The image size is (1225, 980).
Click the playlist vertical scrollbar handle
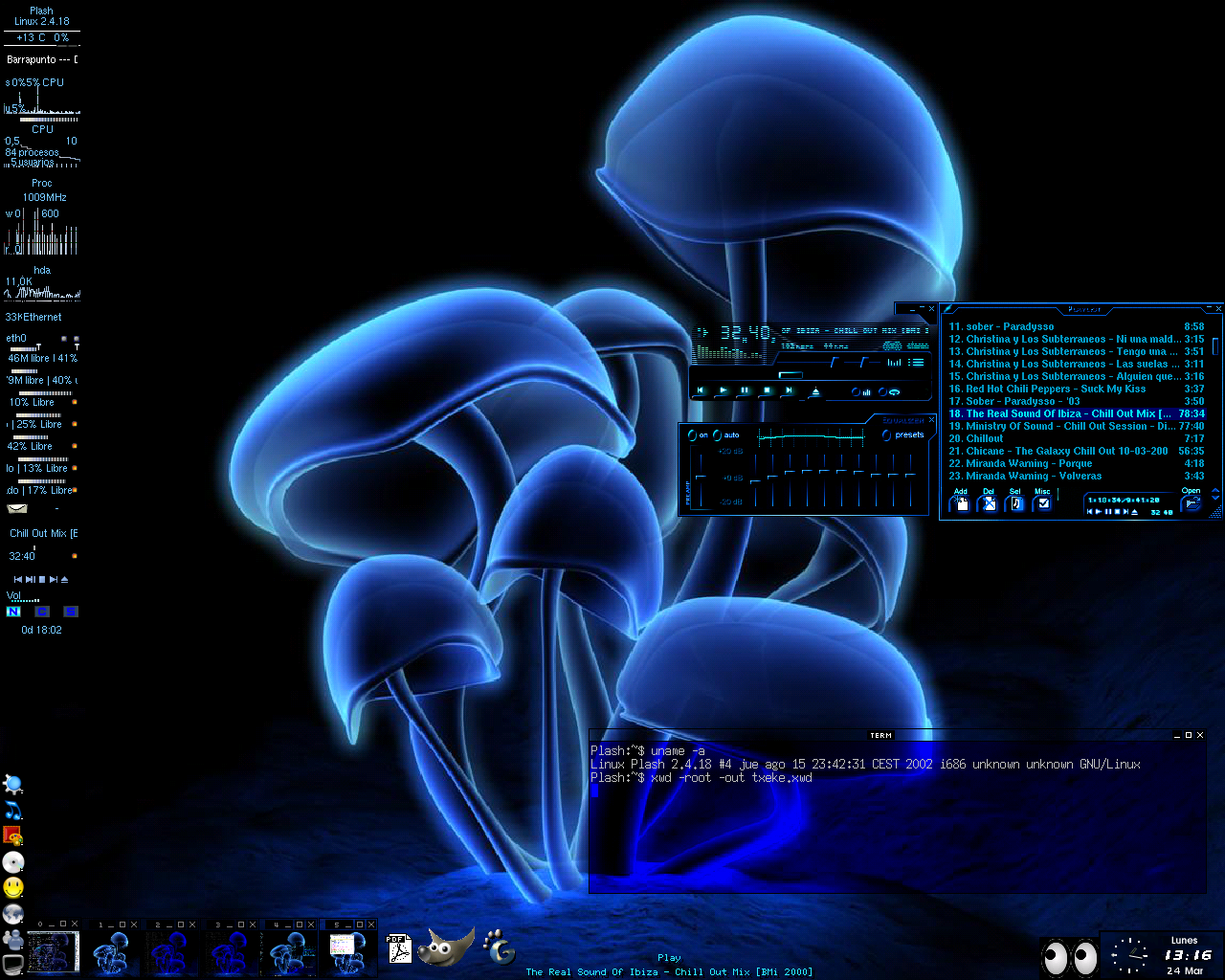[x=1215, y=345]
